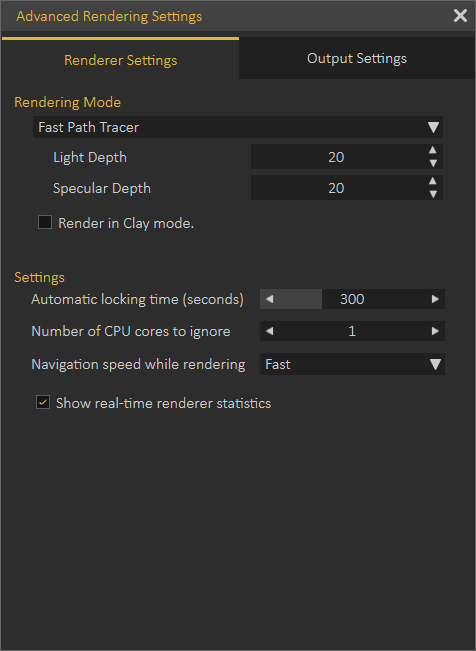Decrease Specular Depth with the down arrow
Viewport: 476px width, 651px height.
click(x=433, y=194)
